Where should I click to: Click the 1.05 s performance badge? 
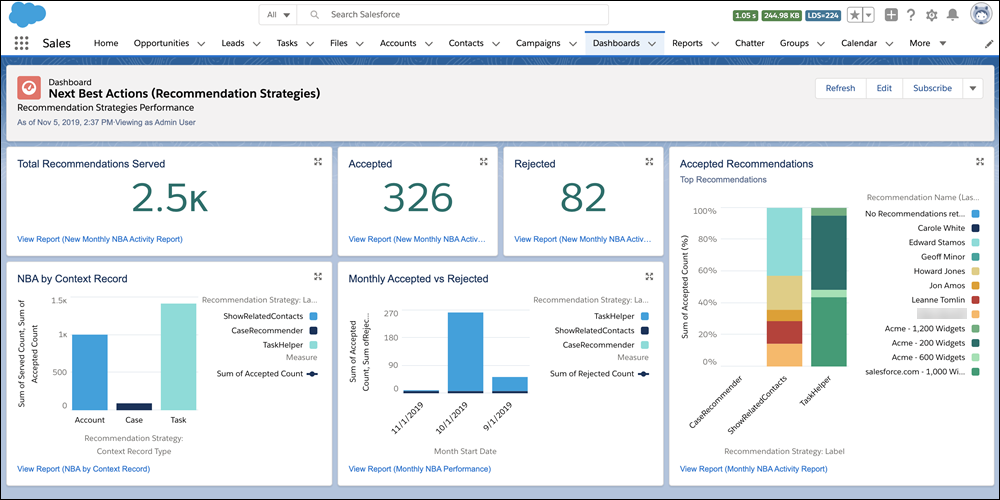click(x=745, y=15)
